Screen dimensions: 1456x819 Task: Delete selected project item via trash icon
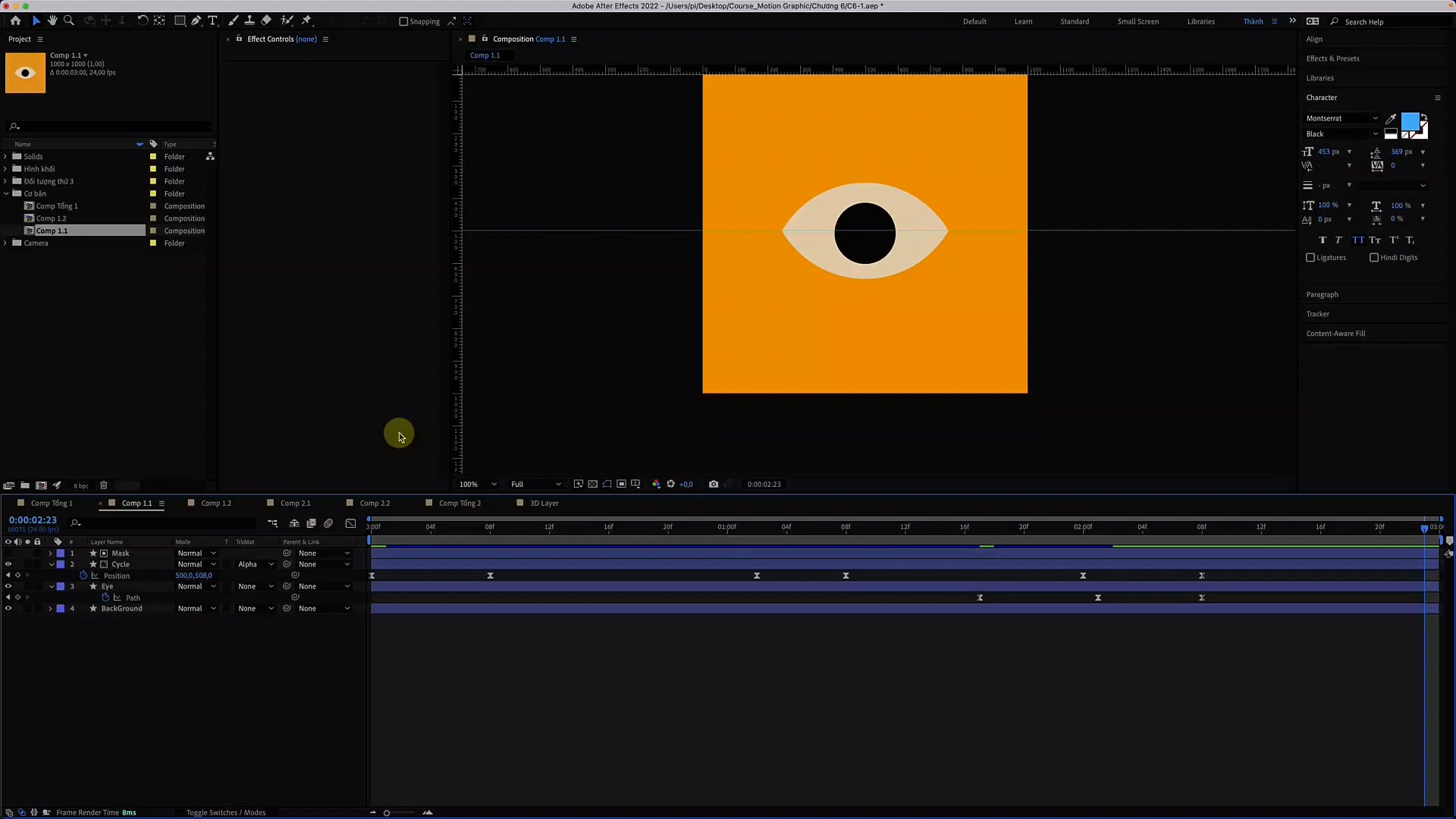pyautogui.click(x=104, y=485)
